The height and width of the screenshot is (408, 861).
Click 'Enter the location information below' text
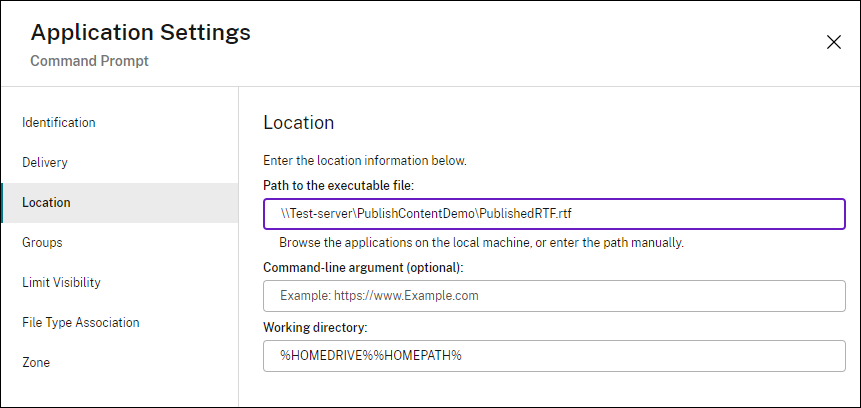[x=365, y=160]
